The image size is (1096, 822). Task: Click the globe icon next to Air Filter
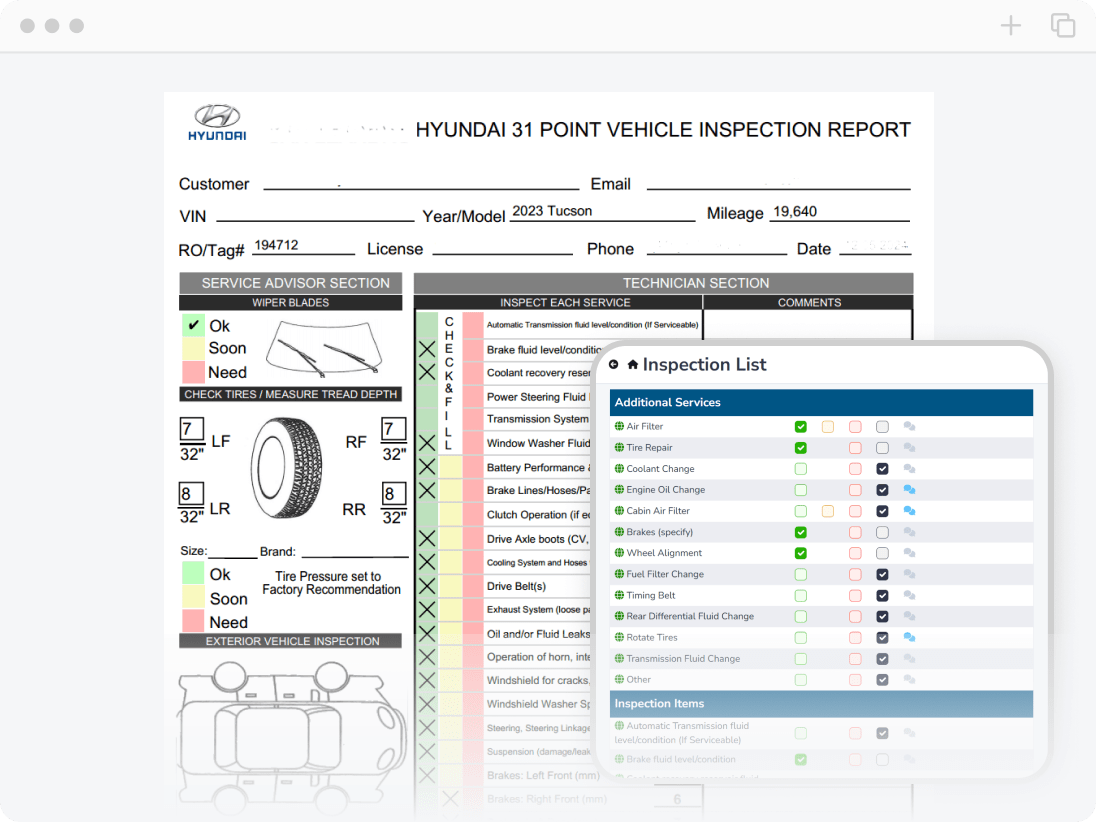(x=619, y=426)
